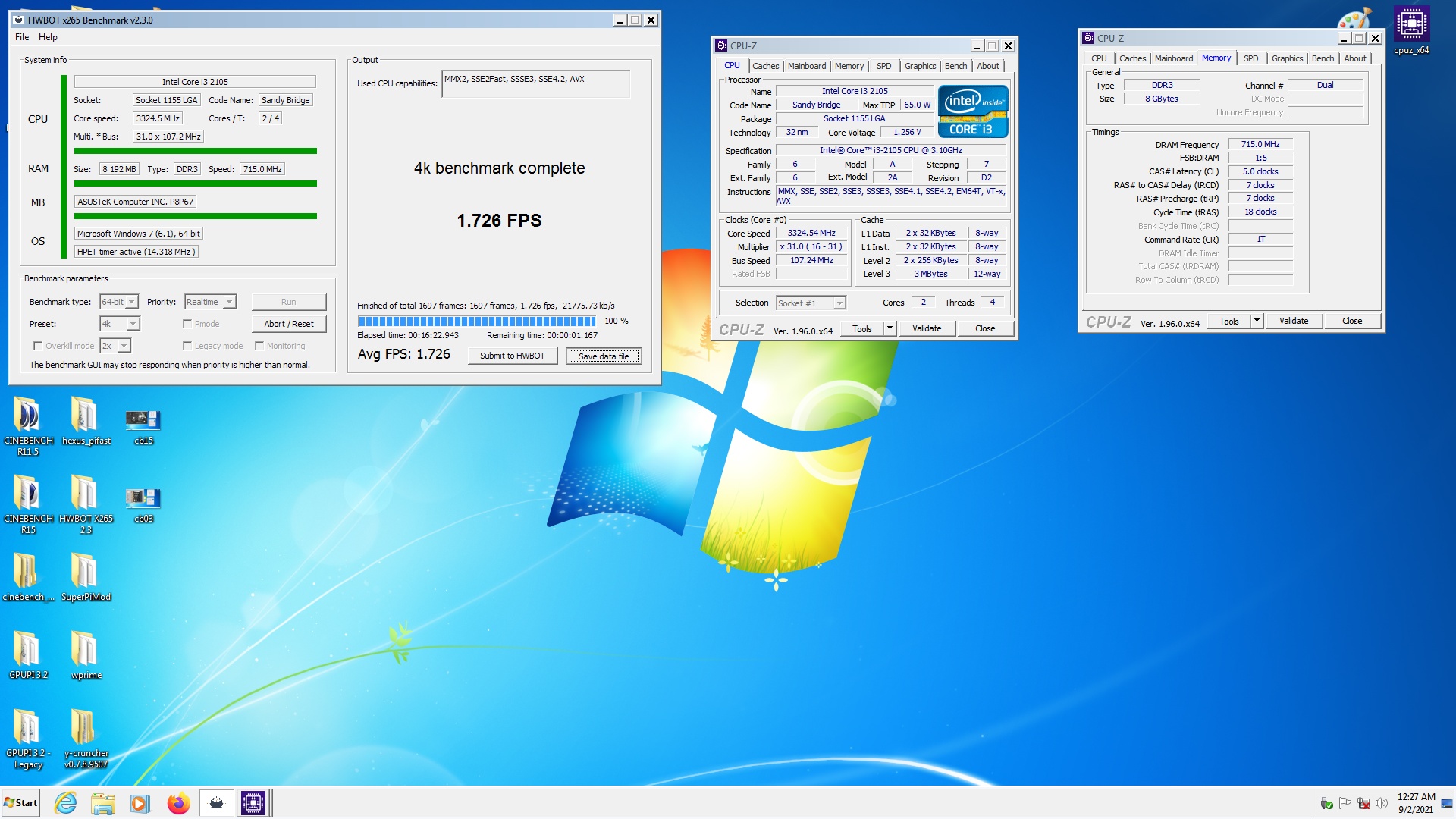
Task: Switch to Bench tab in left CPU-Z
Action: click(955, 66)
